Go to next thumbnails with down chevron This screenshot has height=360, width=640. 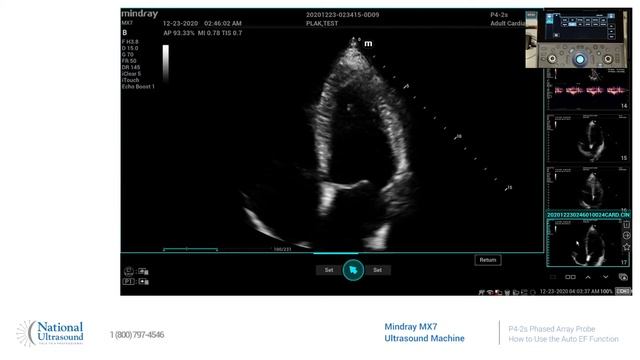(605, 277)
